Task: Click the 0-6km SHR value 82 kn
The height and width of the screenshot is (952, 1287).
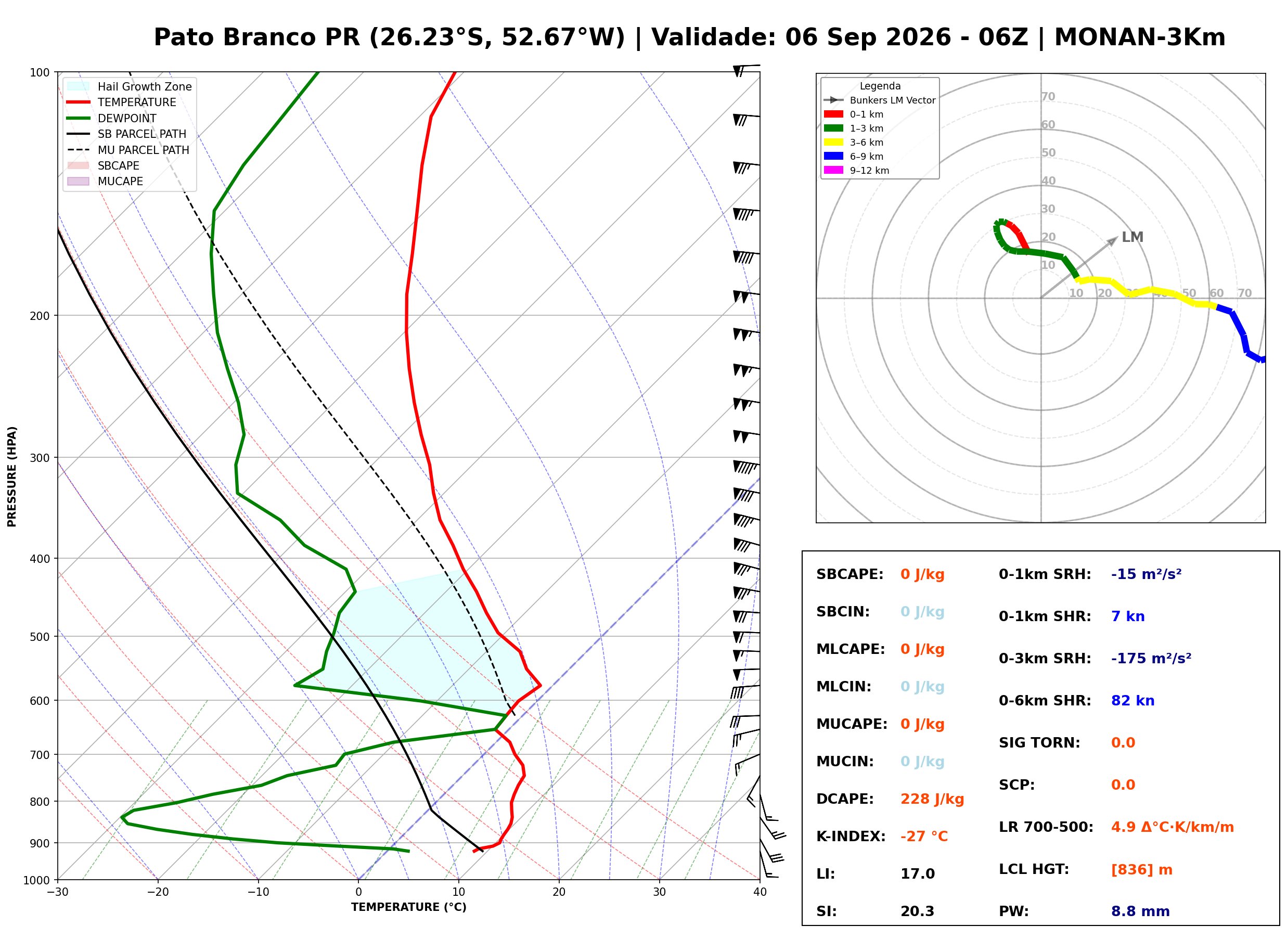Action: (1132, 701)
